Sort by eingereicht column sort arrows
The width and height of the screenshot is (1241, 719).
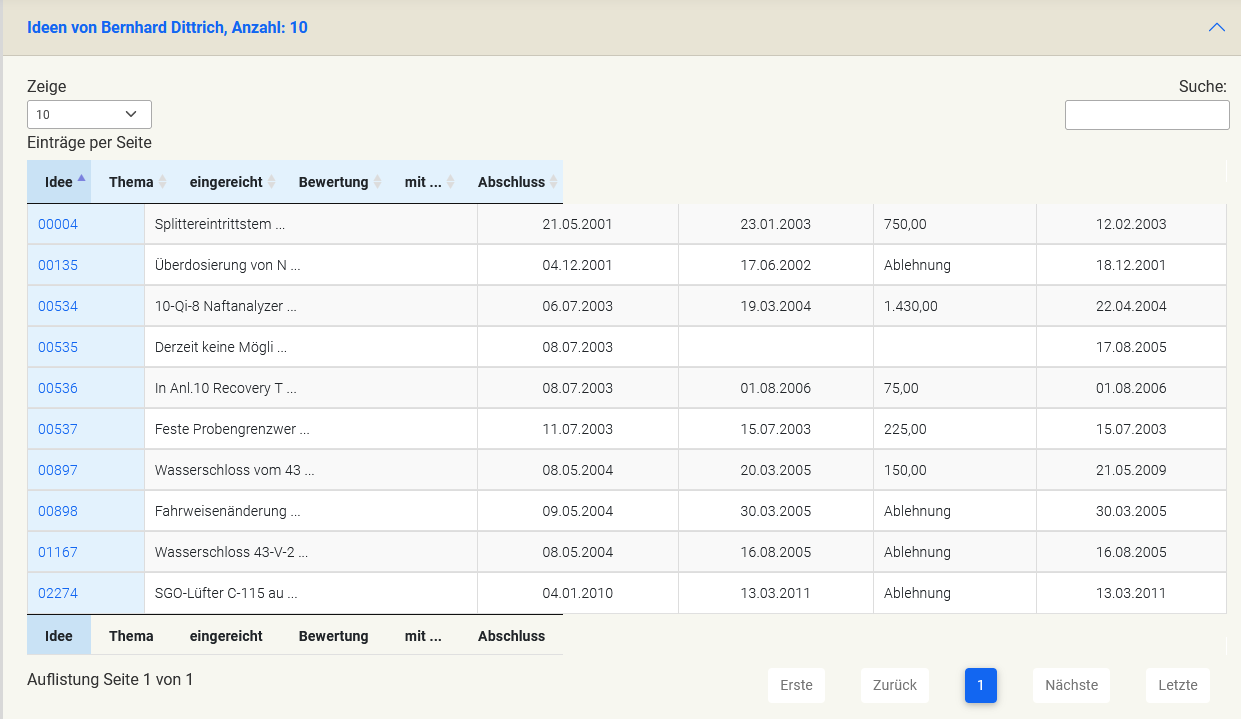(271, 182)
